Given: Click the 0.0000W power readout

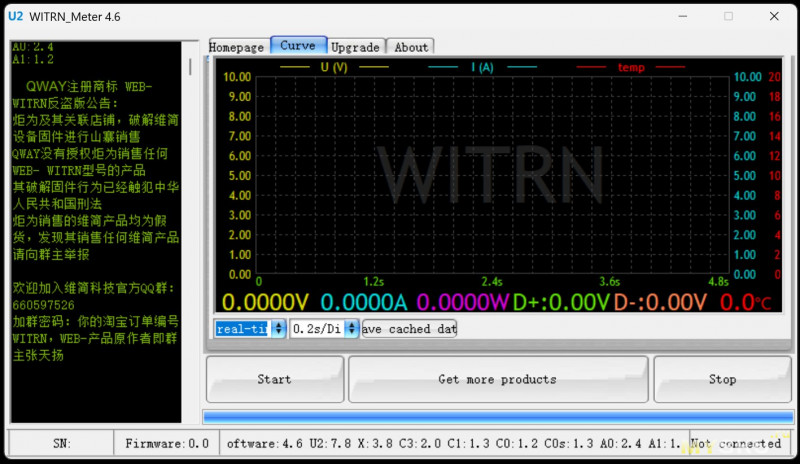Looking at the screenshot, I should 463,302.
